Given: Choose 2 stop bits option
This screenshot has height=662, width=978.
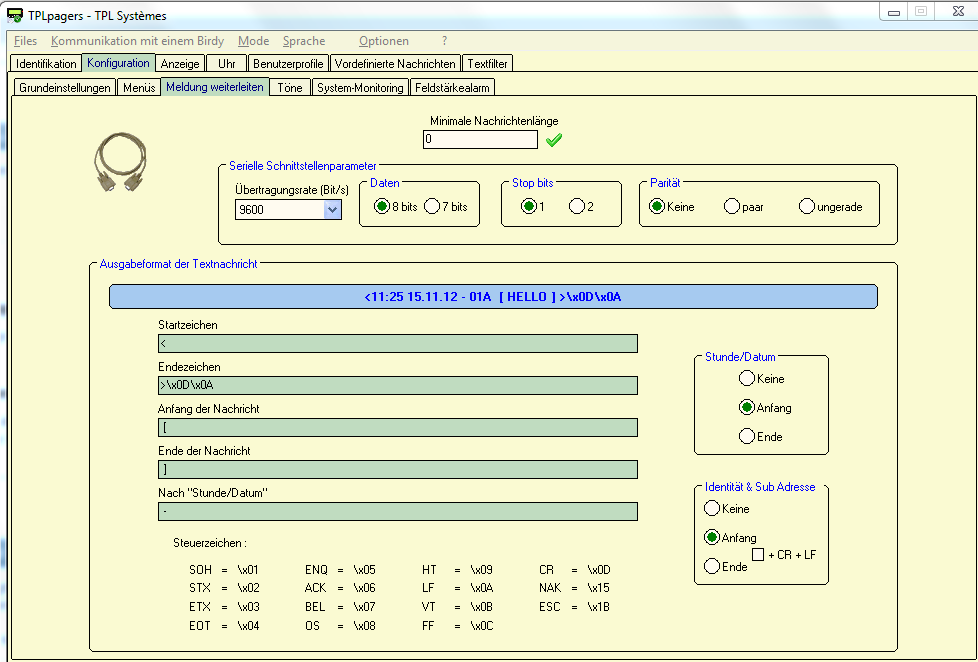Looking at the screenshot, I should 576,207.
